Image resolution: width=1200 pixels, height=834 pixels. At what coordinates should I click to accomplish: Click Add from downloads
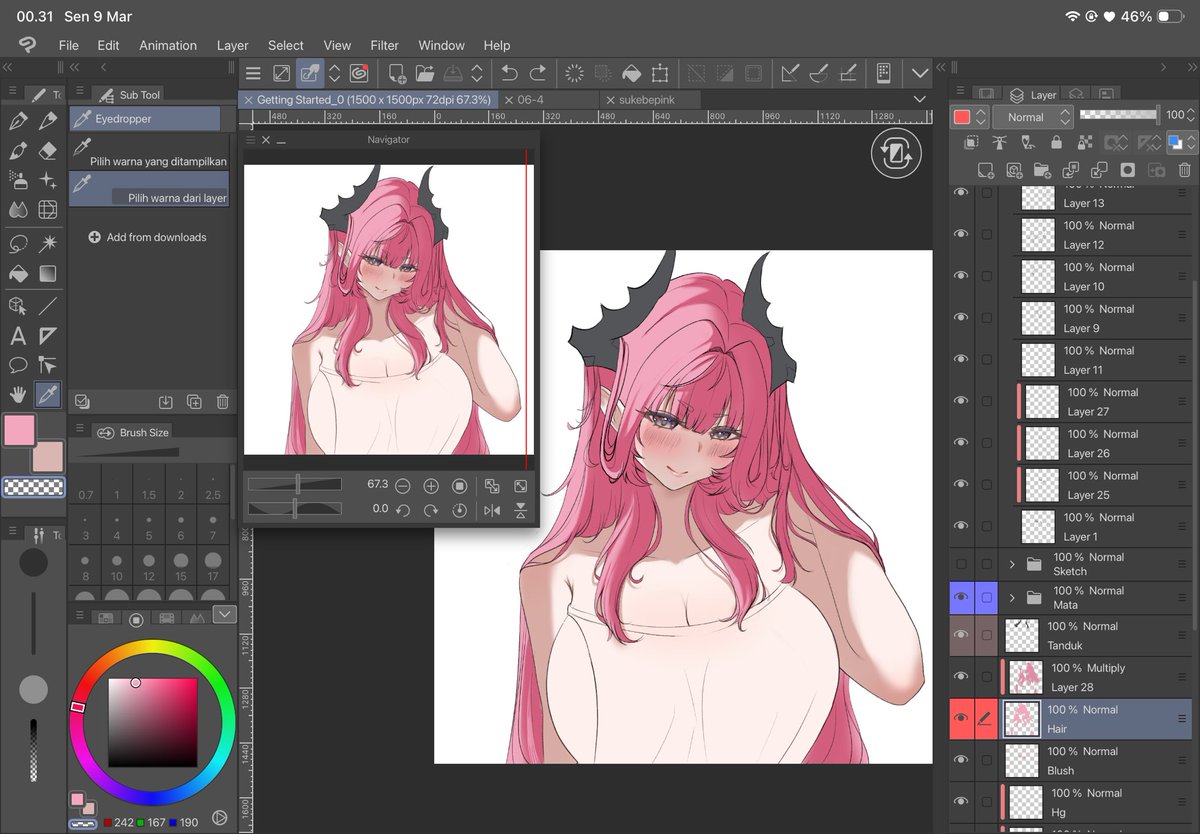click(147, 237)
